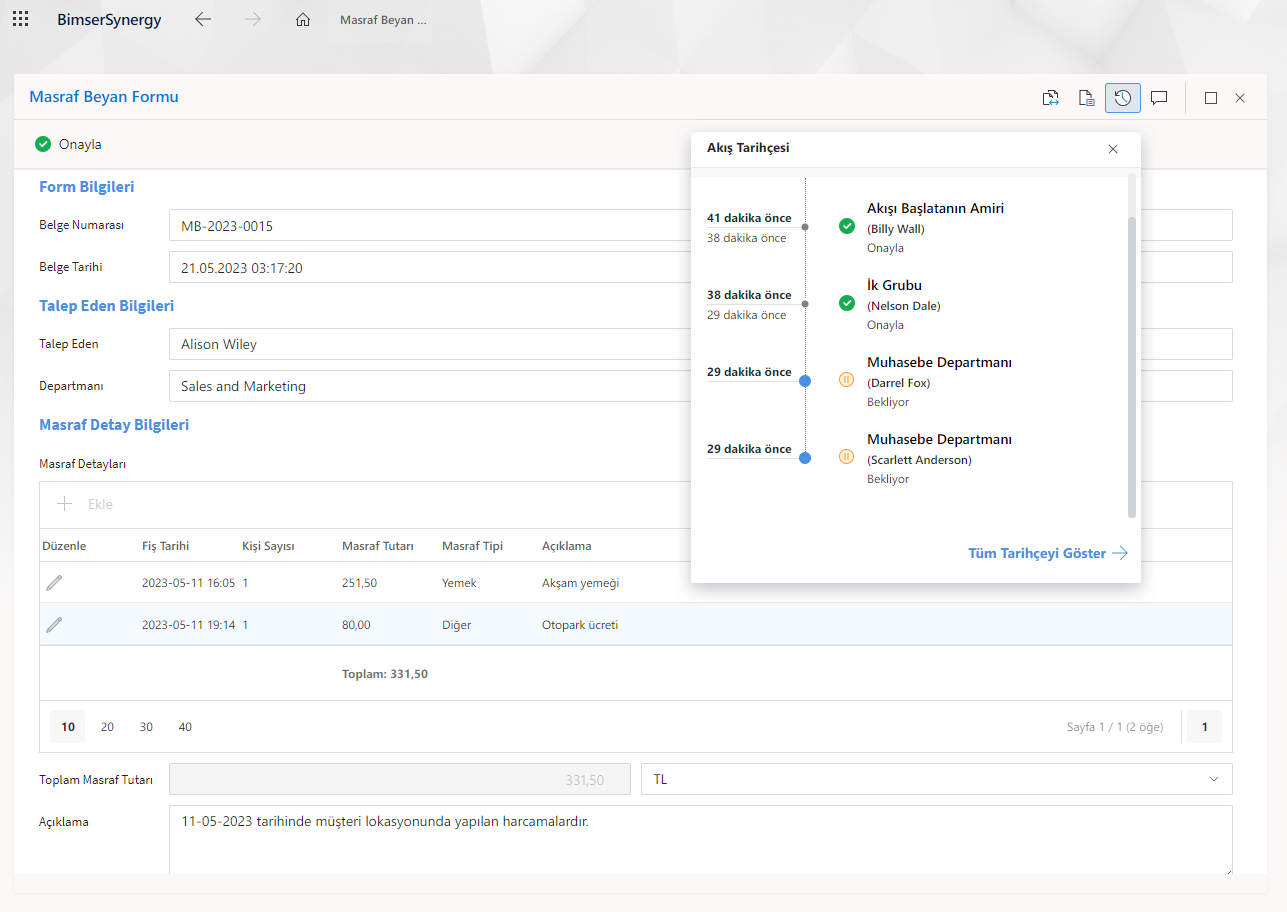Open the apps grid launcher
This screenshot has width=1287, height=912.
pyautogui.click(x=20, y=19)
